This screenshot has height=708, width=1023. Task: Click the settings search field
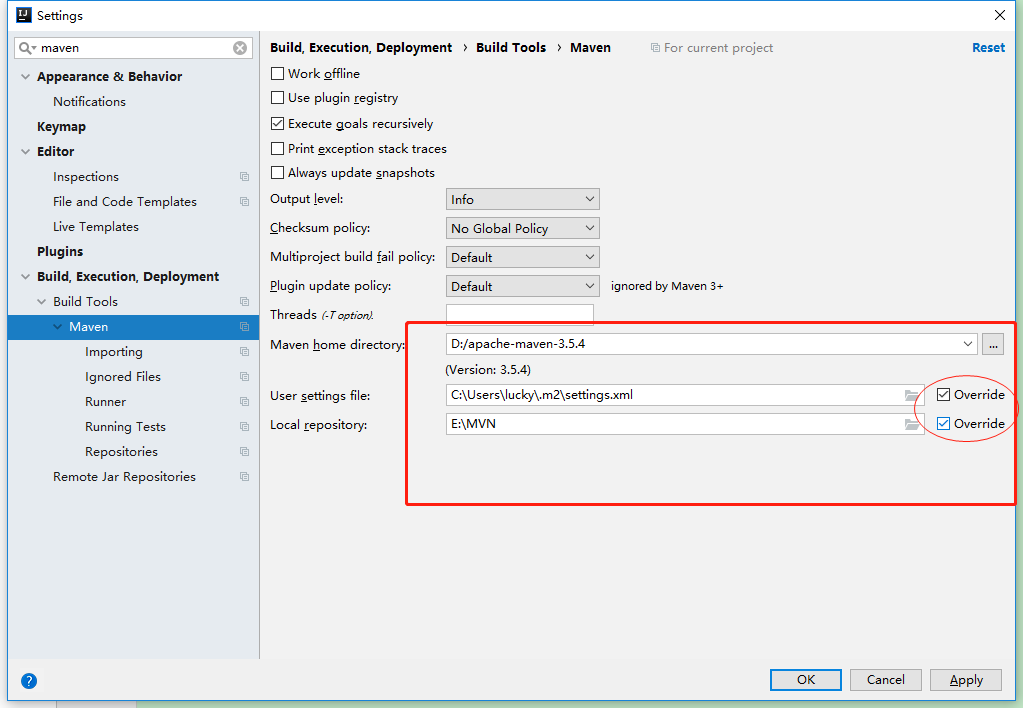point(134,48)
